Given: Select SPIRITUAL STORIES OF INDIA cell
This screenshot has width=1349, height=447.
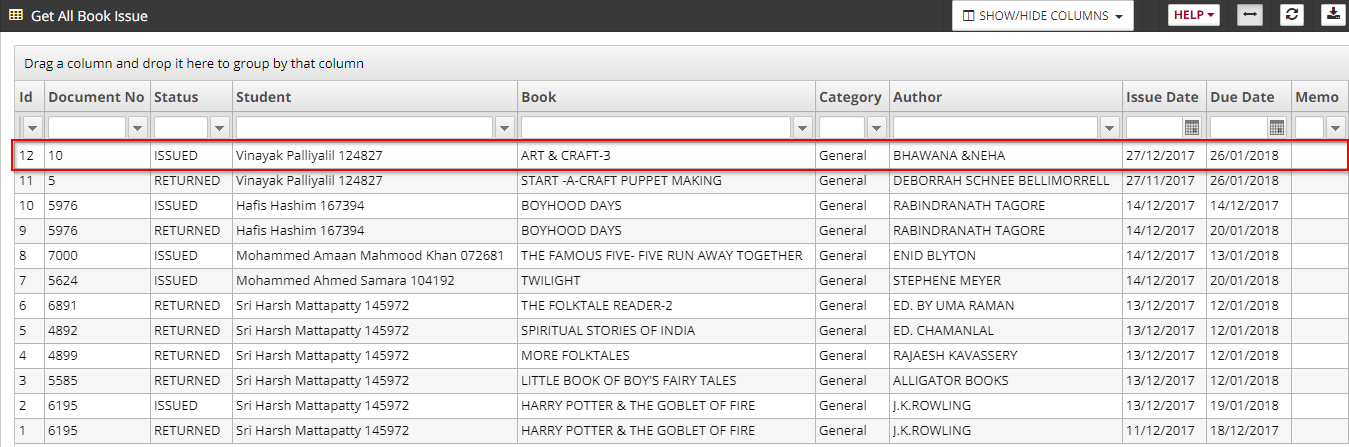Looking at the screenshot, I should [666, 330].
